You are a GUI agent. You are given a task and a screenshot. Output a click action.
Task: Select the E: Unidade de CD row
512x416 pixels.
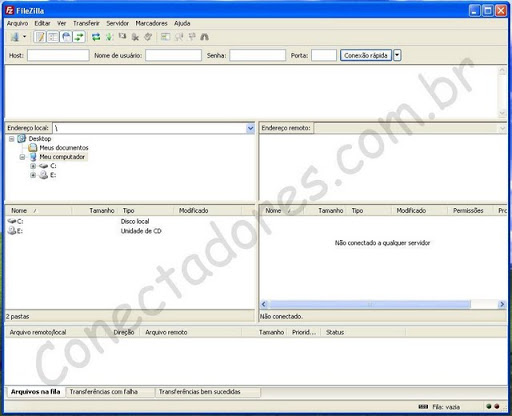click(129, 231)
